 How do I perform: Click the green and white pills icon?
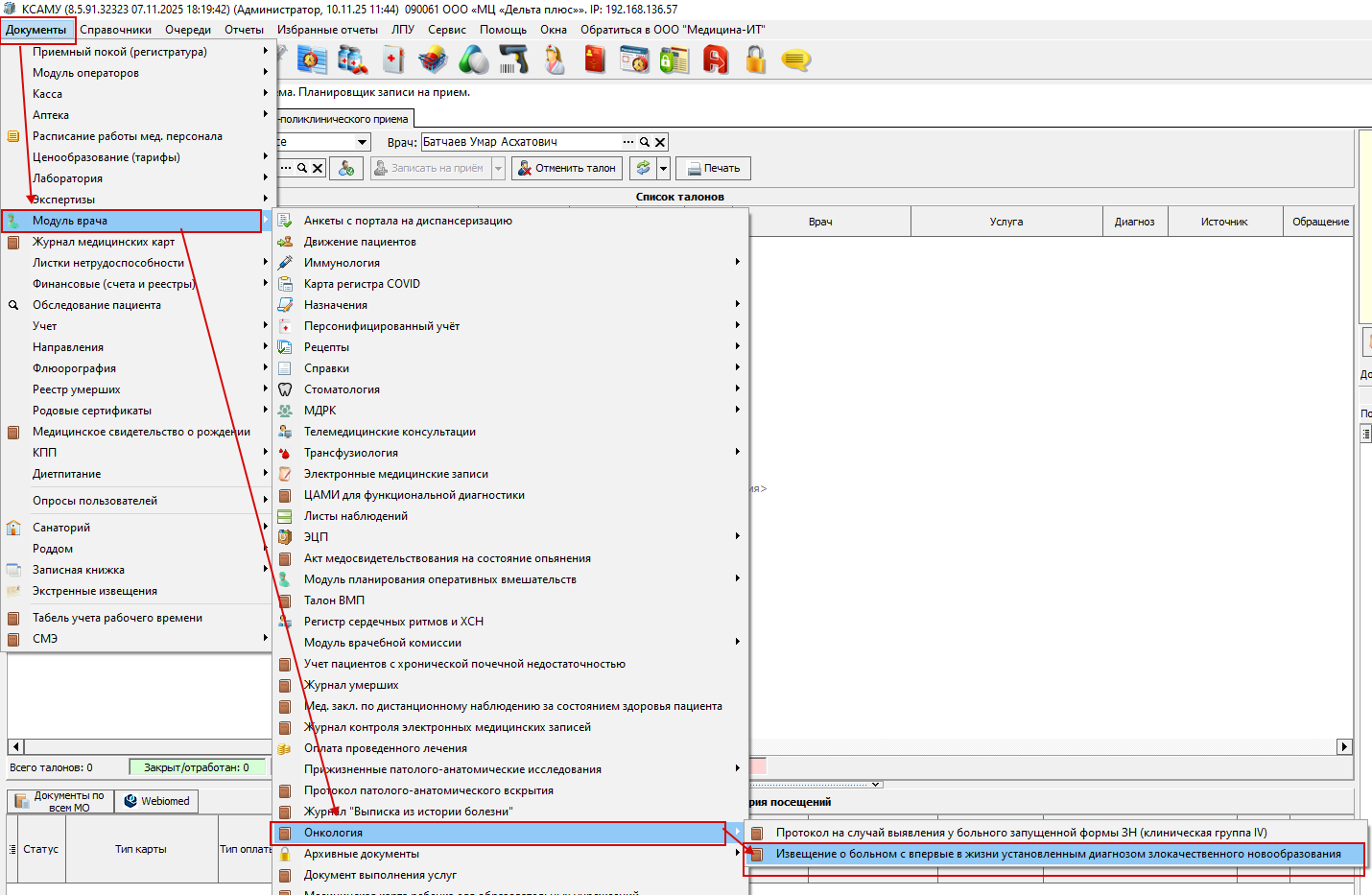[x=473, y=60]
